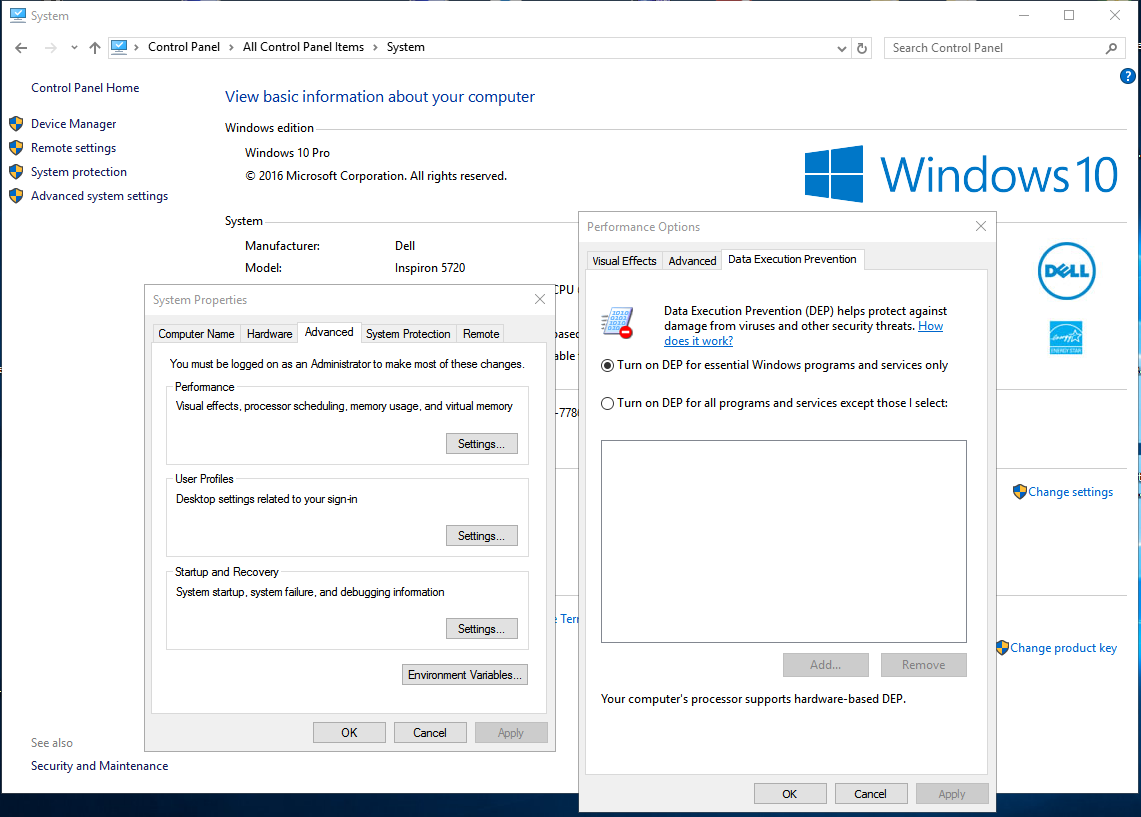This screenshot has width=1141, height=817.
Task: Click the Device Manager shield icon
Action: [16, 124]
